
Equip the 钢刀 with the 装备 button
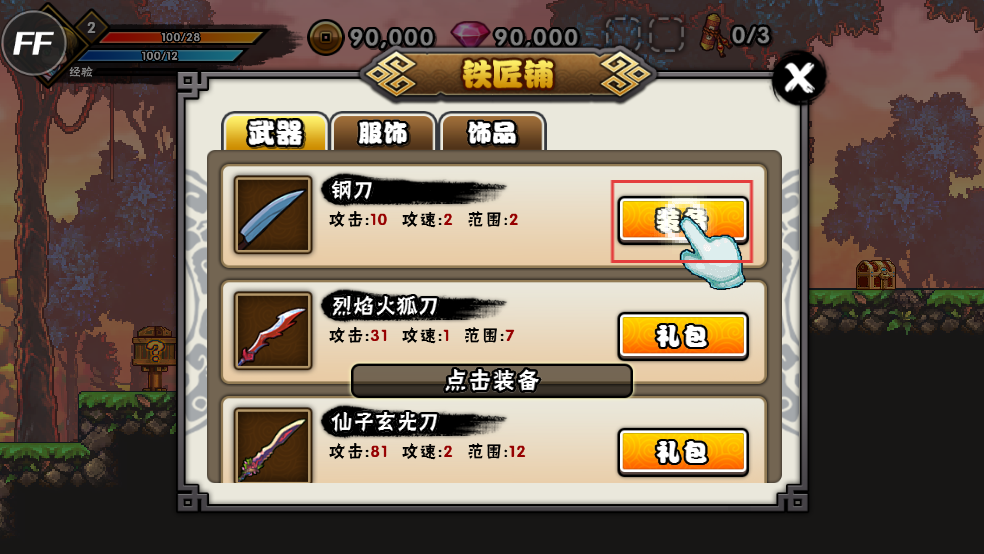tap(683, 220)
